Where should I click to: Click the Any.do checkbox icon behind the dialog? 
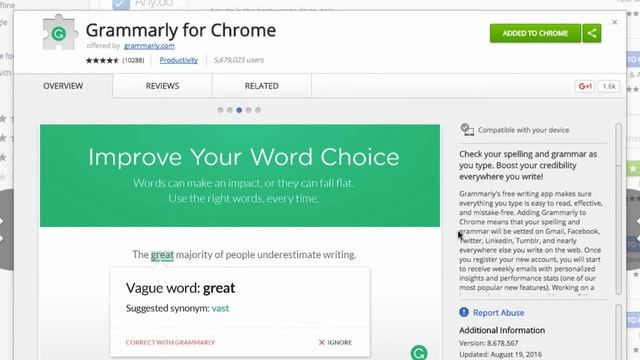pyautogui.click(x=121, y=4)
